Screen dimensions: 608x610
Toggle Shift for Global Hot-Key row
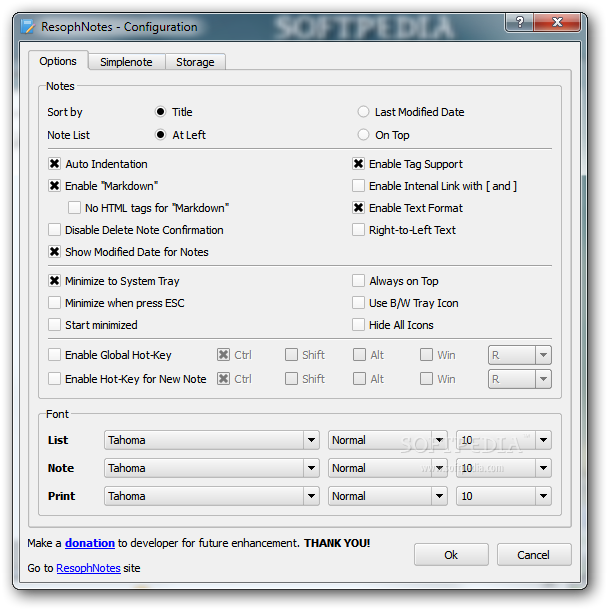pos(291,355)
